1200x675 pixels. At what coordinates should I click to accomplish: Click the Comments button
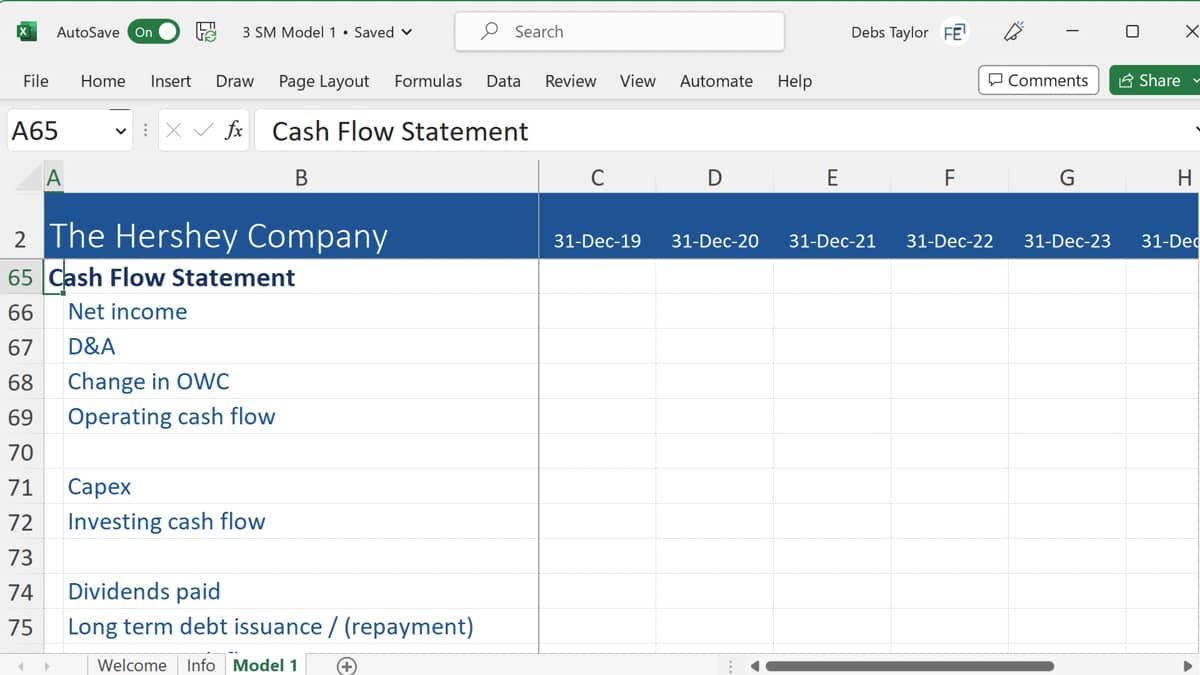(1038, 80)
